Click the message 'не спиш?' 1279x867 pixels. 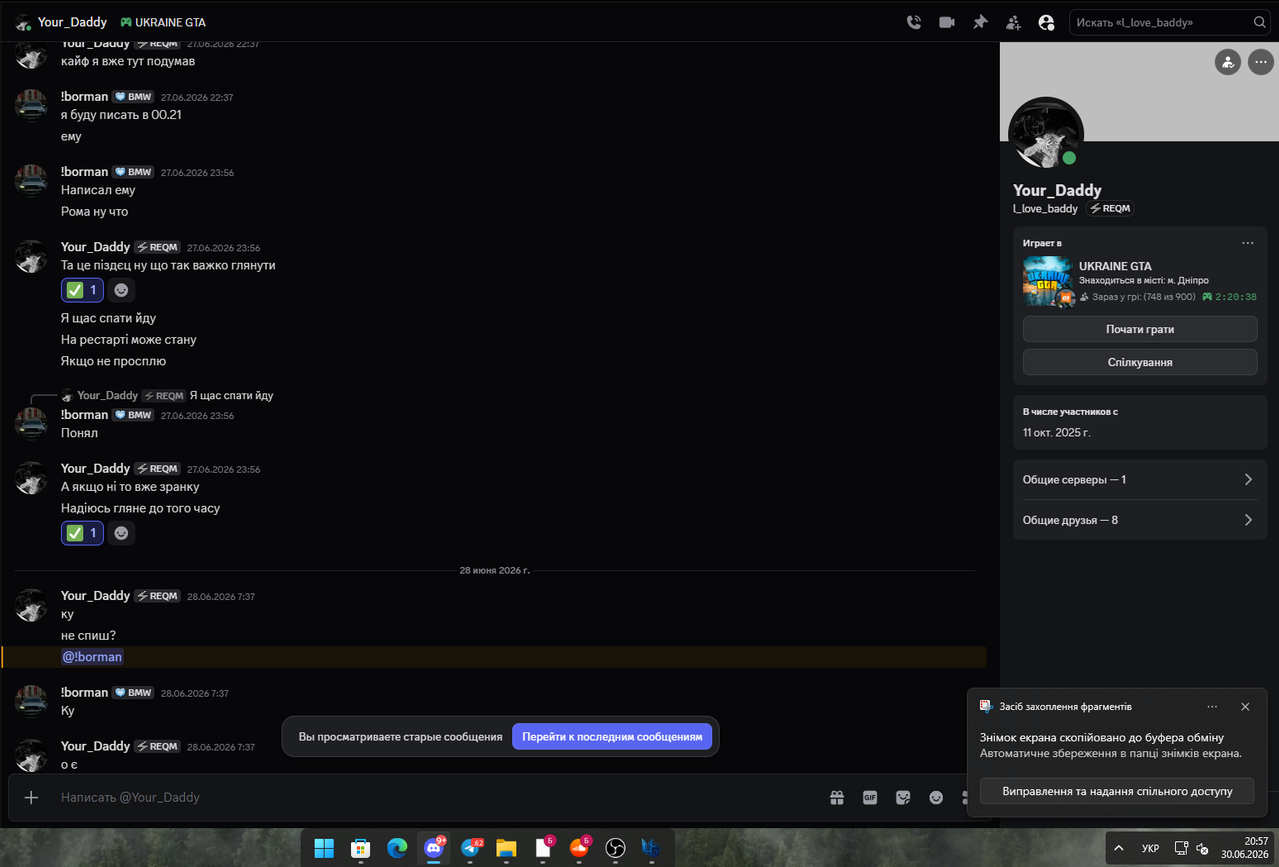click(x=88, y=635)
